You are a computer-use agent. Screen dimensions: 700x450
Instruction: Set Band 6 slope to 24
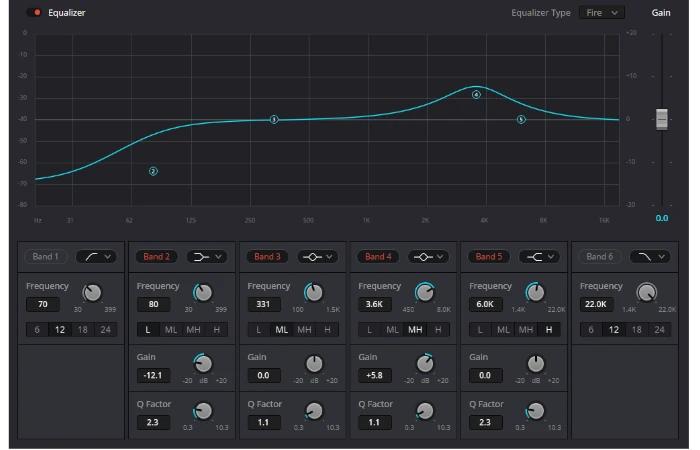pyautogui.click(x=659, y=329)
